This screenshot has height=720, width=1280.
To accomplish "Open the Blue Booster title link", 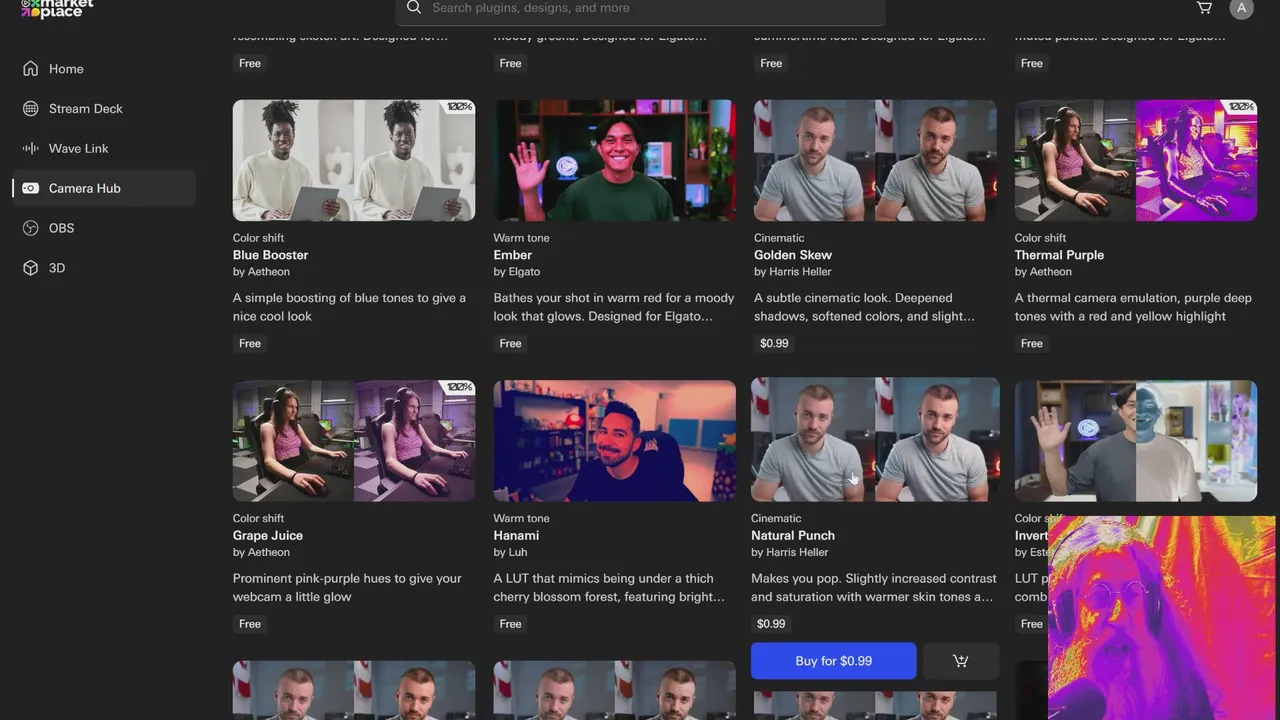I will 270,255.
